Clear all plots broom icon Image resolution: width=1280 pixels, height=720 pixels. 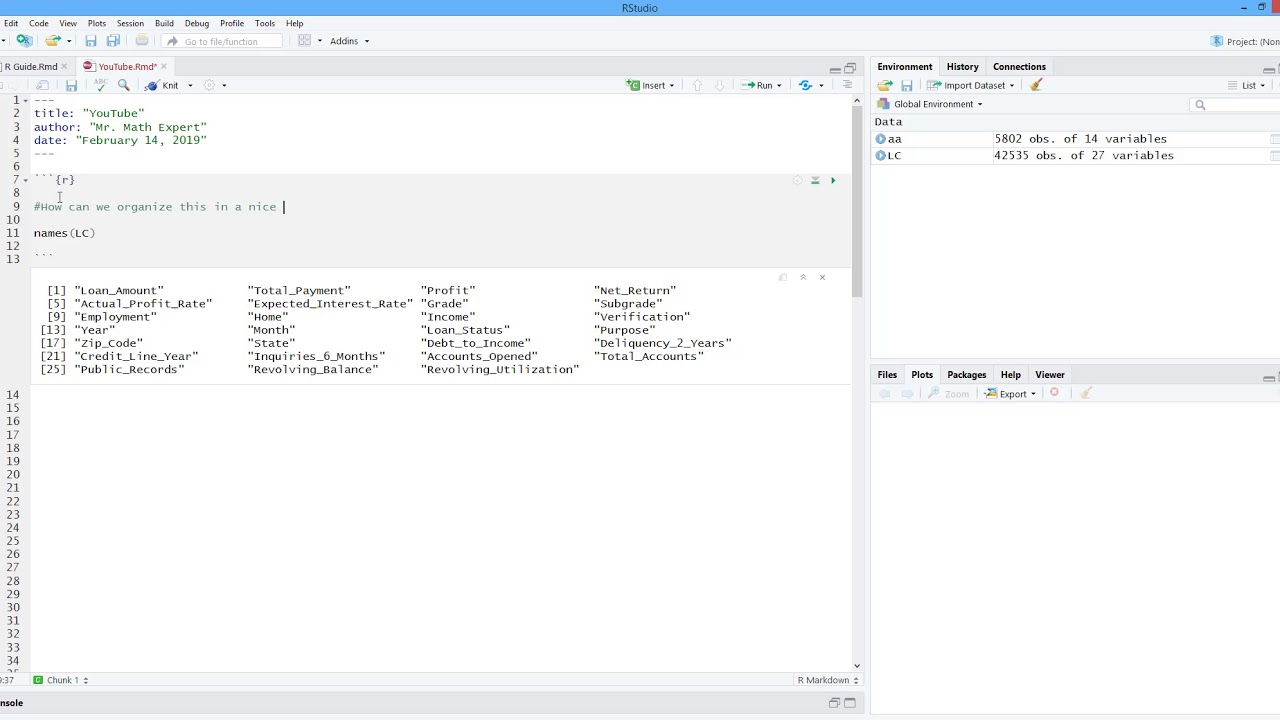1085,394
